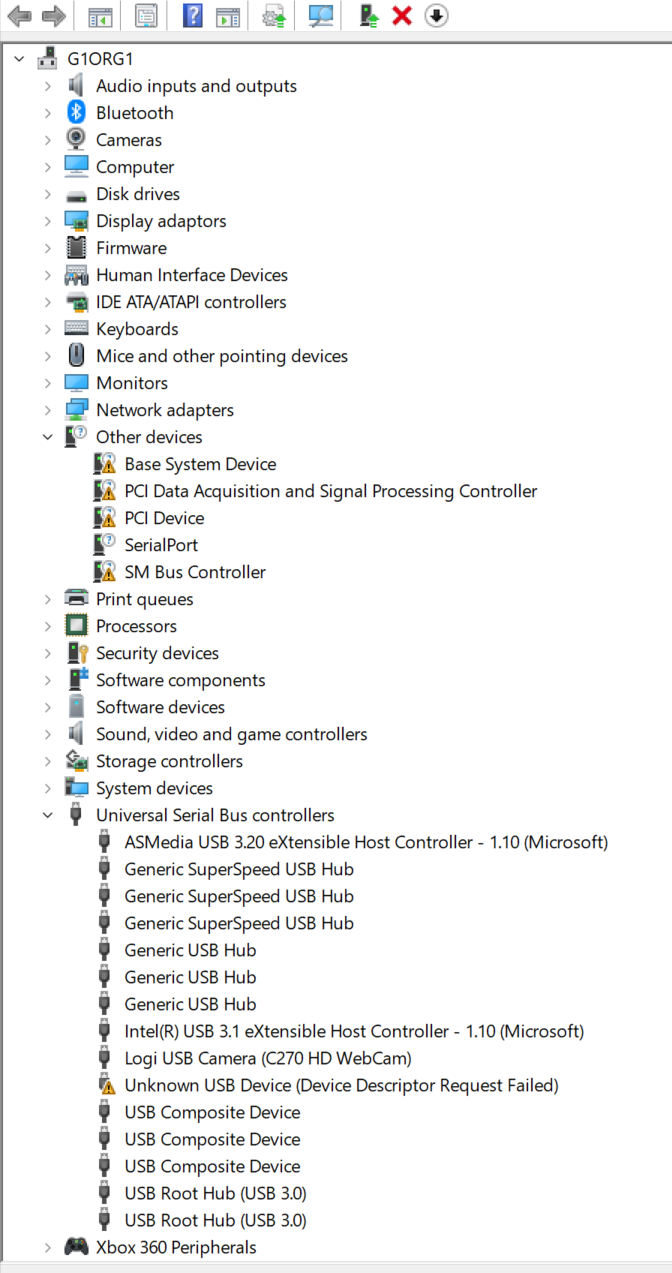
Task: Select PCI Data Acquisition and Signal Processing Controller
Action: (x=330, y=491)
